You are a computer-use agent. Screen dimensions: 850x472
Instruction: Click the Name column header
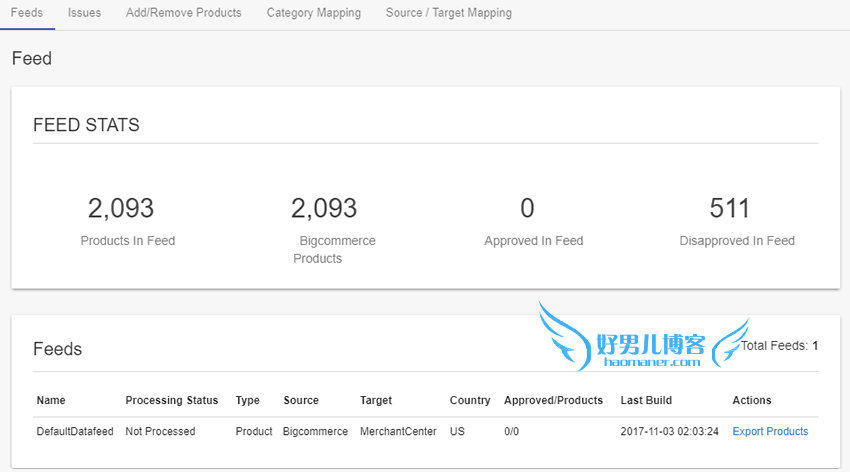[x=51, y=400]
